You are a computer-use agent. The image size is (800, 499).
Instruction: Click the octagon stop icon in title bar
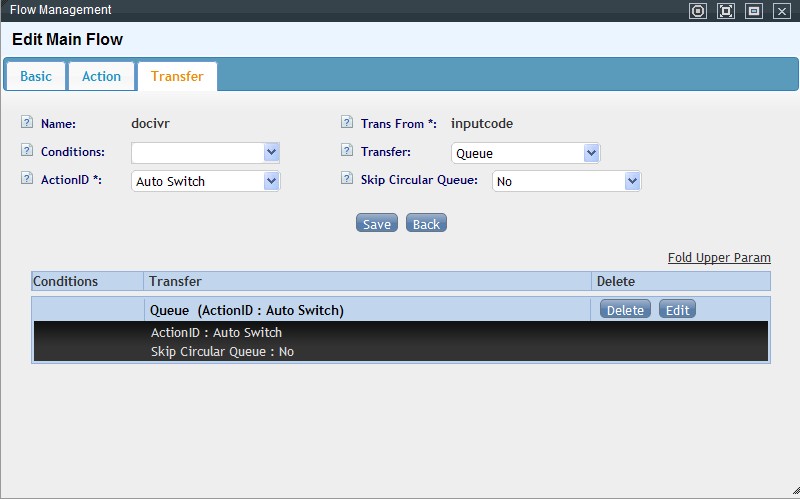coord(698,11)
